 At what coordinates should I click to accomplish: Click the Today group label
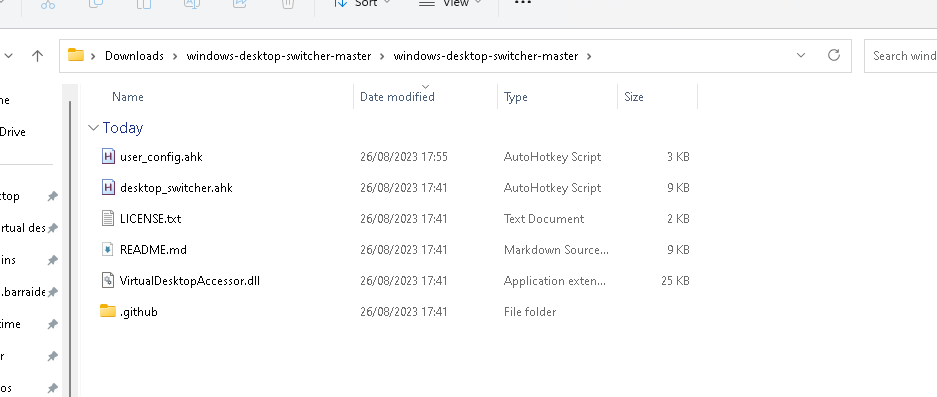(x=123, y=128)
